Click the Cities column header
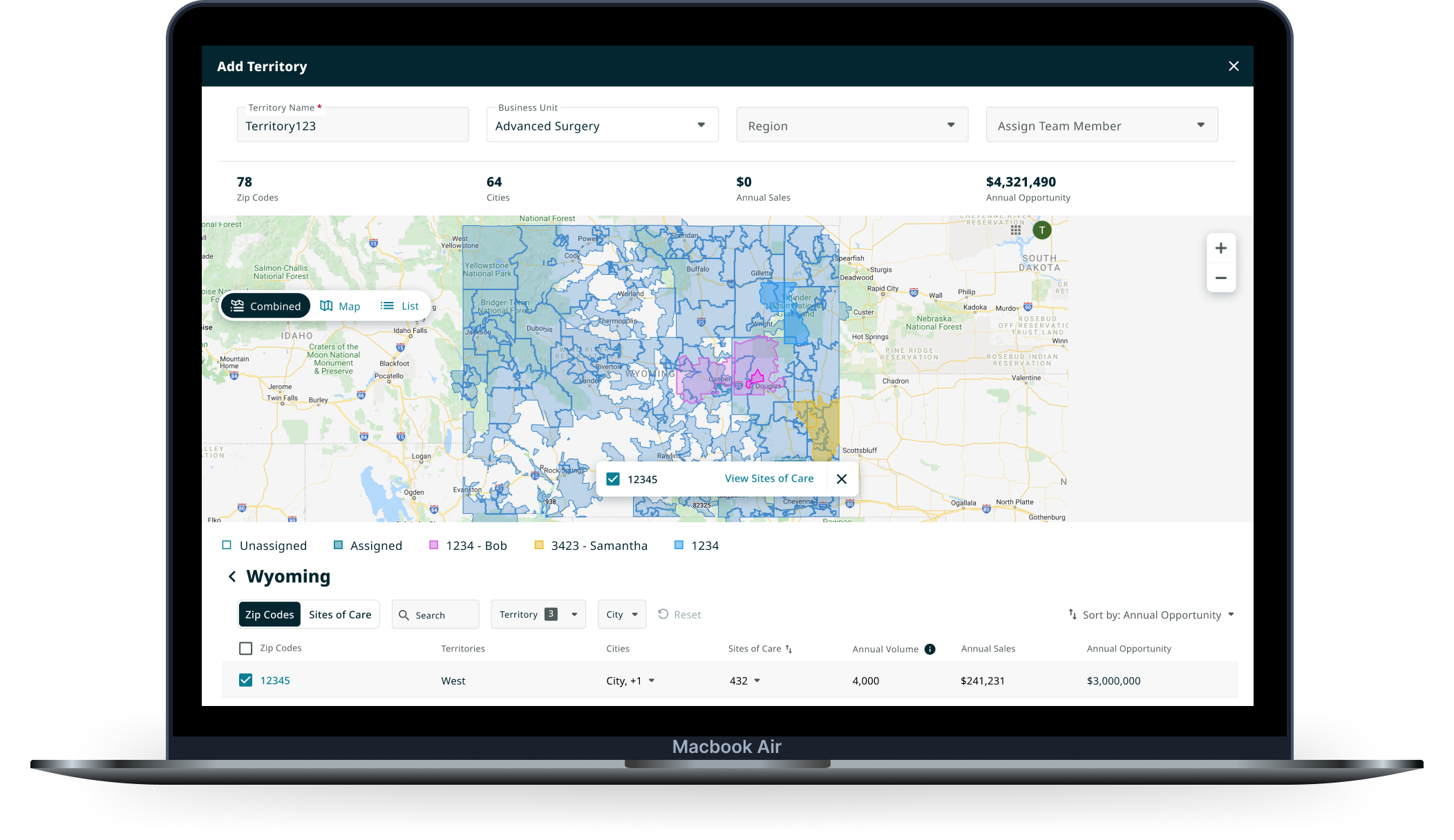1454x840 pixels. point(618,649)
